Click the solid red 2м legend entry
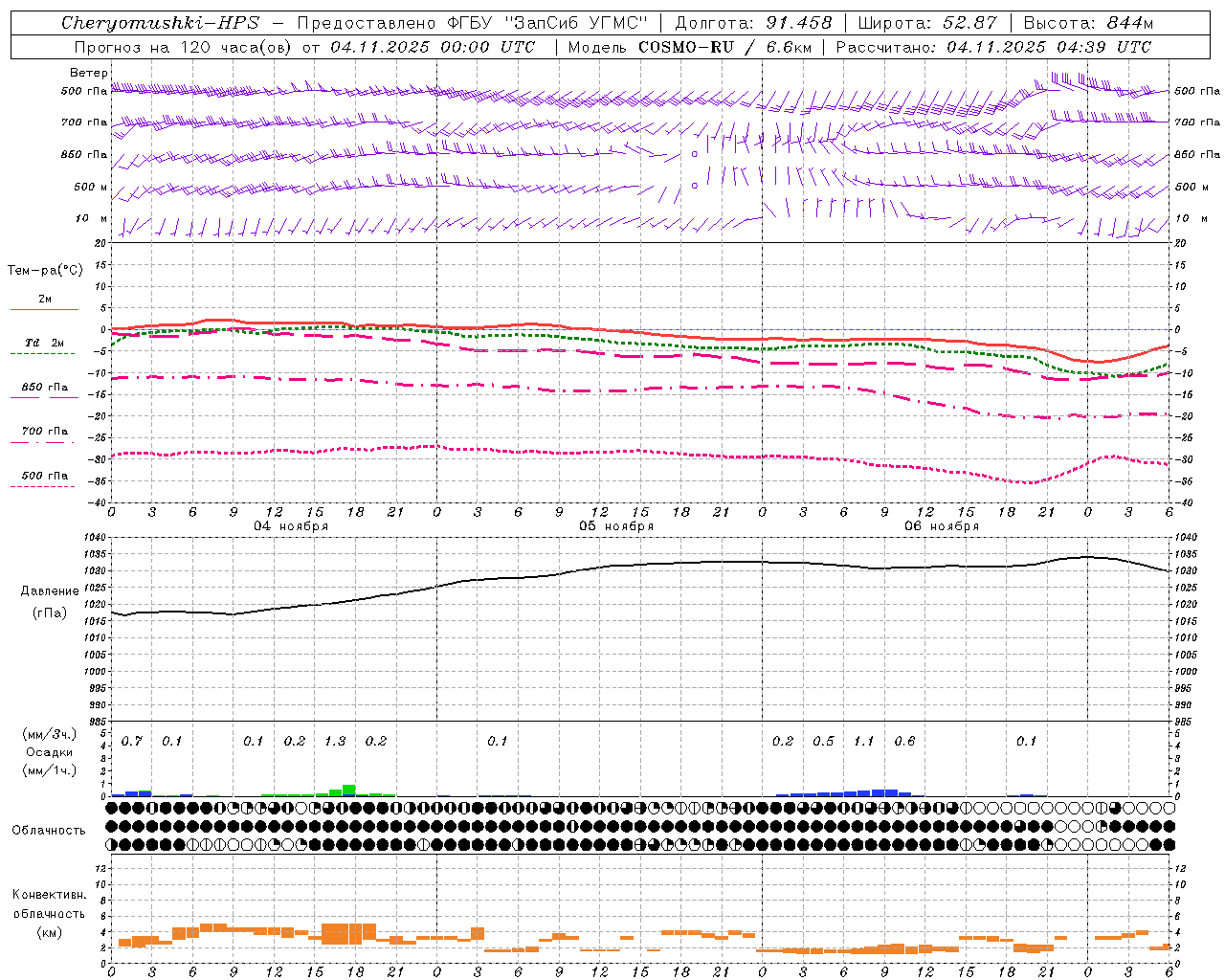The image size is (1225, 980). (x=44, y=303)
